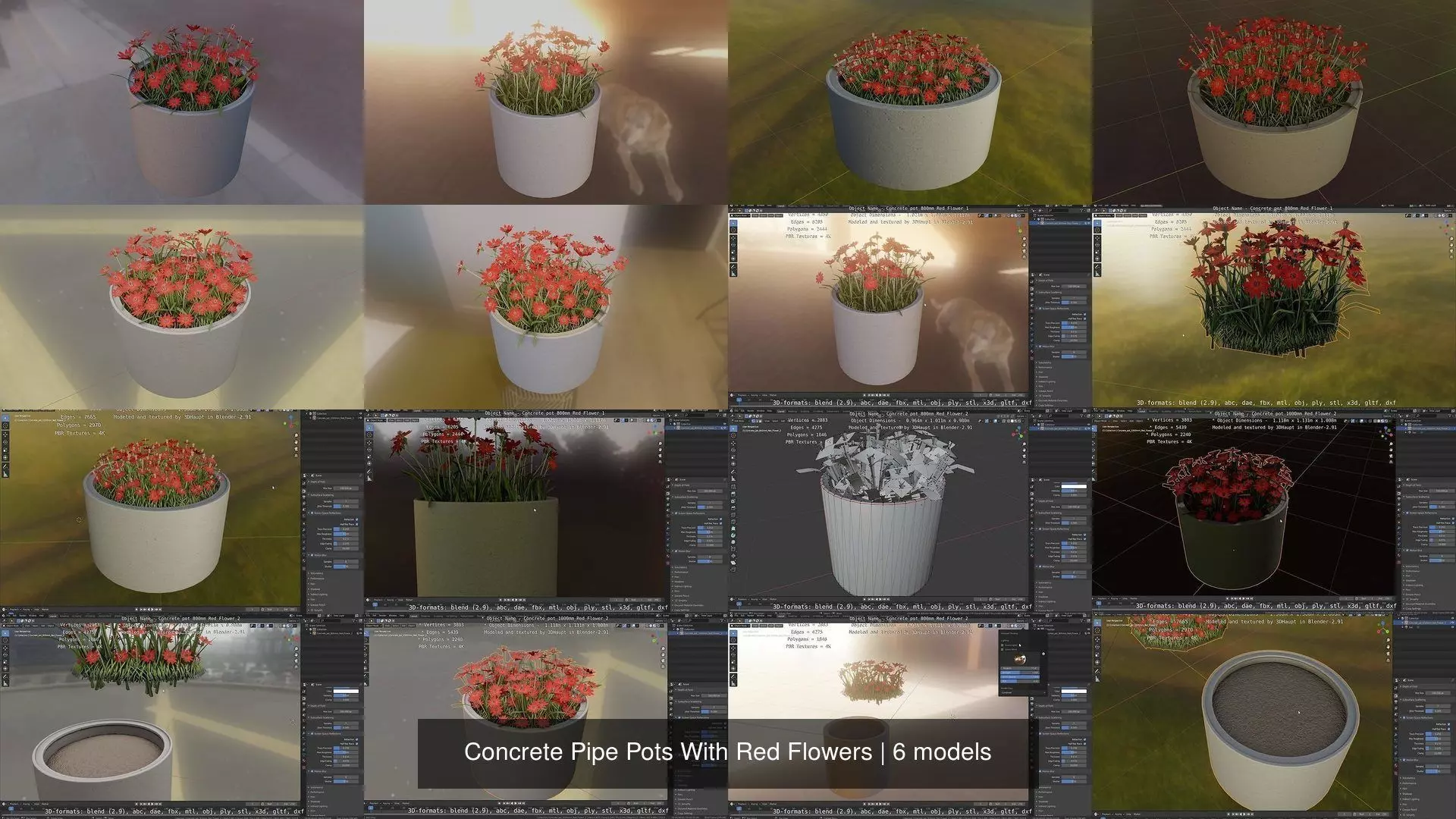Expand Volumetrics panel in soil pot on grass screenshot

(x=1408, y=778)
